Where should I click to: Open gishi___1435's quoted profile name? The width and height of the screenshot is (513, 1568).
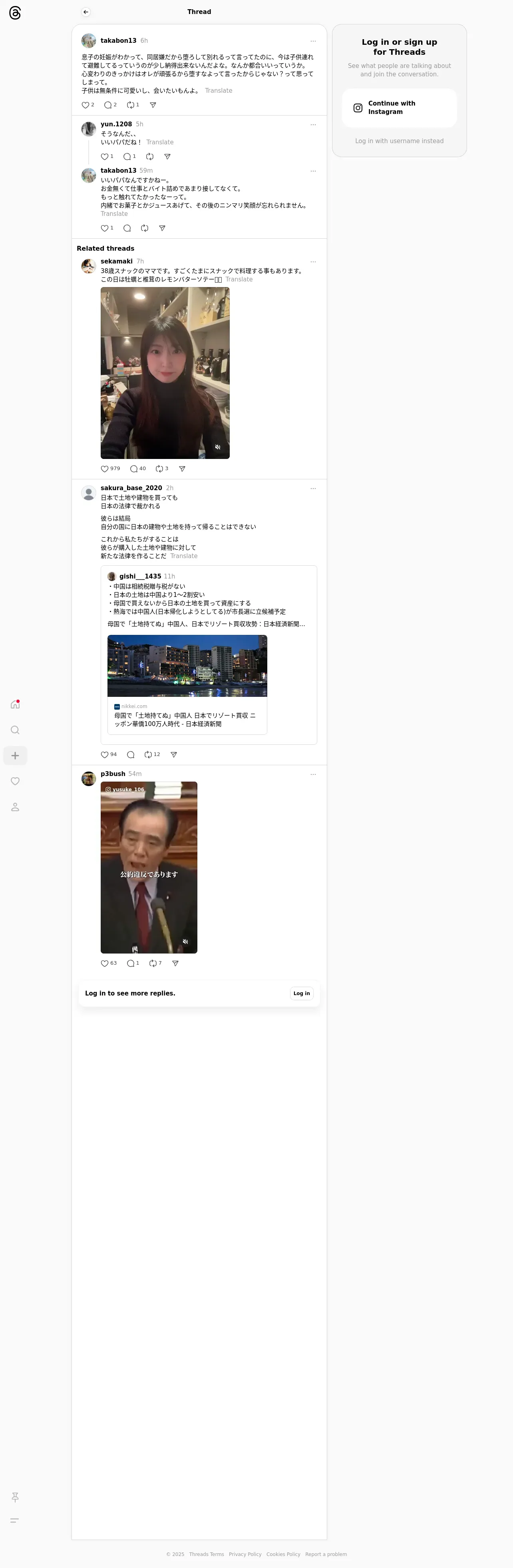140,577
